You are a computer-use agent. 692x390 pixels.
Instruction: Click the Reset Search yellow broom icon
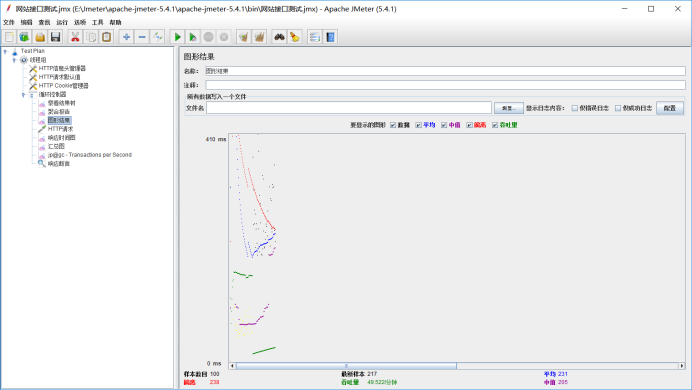[x=295, y=37]
